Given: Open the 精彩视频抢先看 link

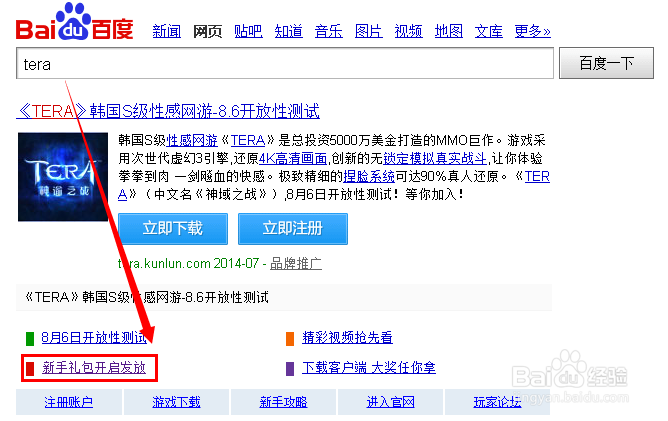Looking at the screenshot, I should [x=347, y=337].
